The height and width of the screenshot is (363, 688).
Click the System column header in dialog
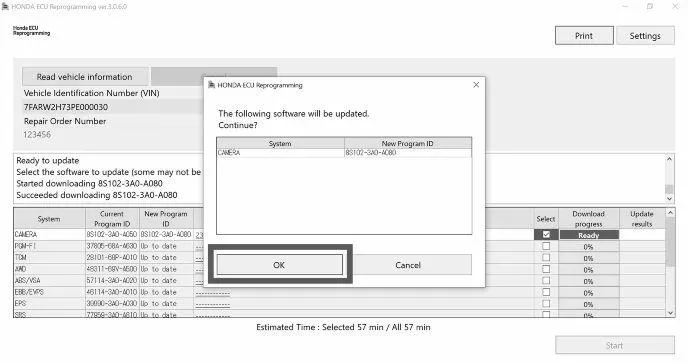pyautogui.click(x=280, y=144)
